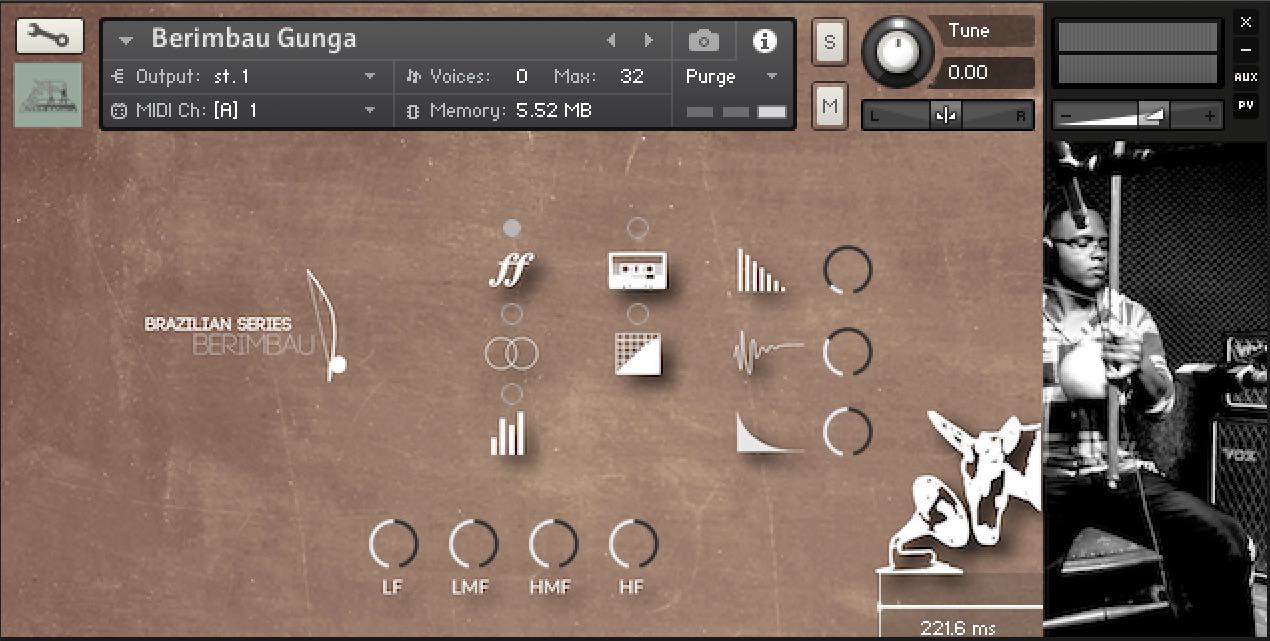This screenshot has height=641, width=1270.
Task: Close the instrument with the X button
Action: pos(1245,22)
